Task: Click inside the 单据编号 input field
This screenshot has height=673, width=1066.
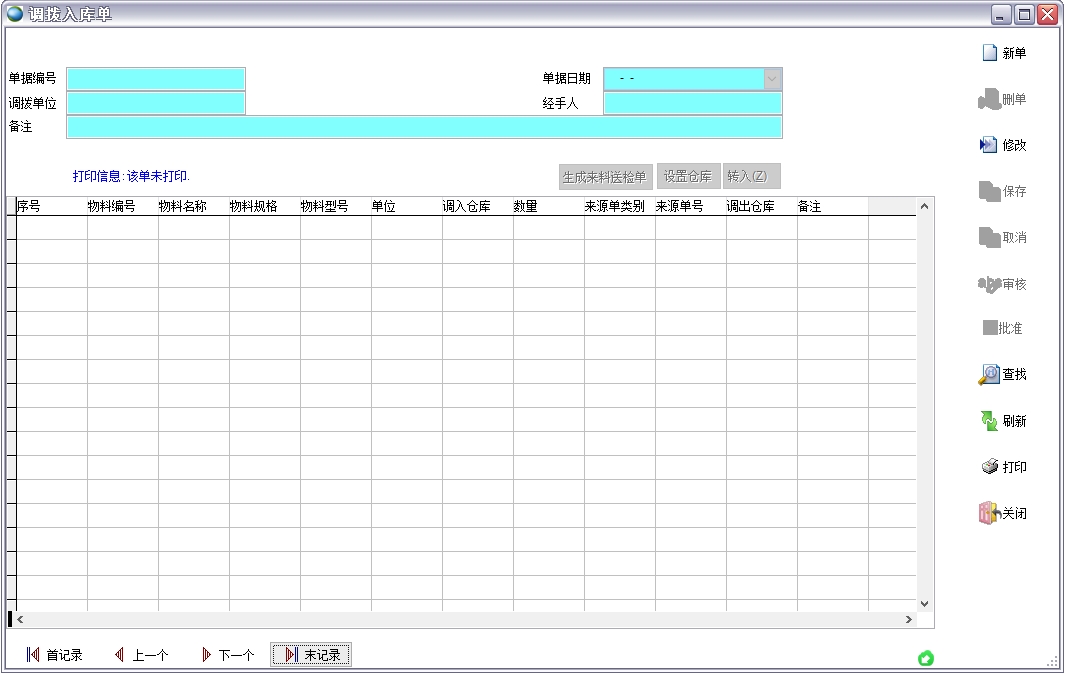Action: (x=155, y=78)
